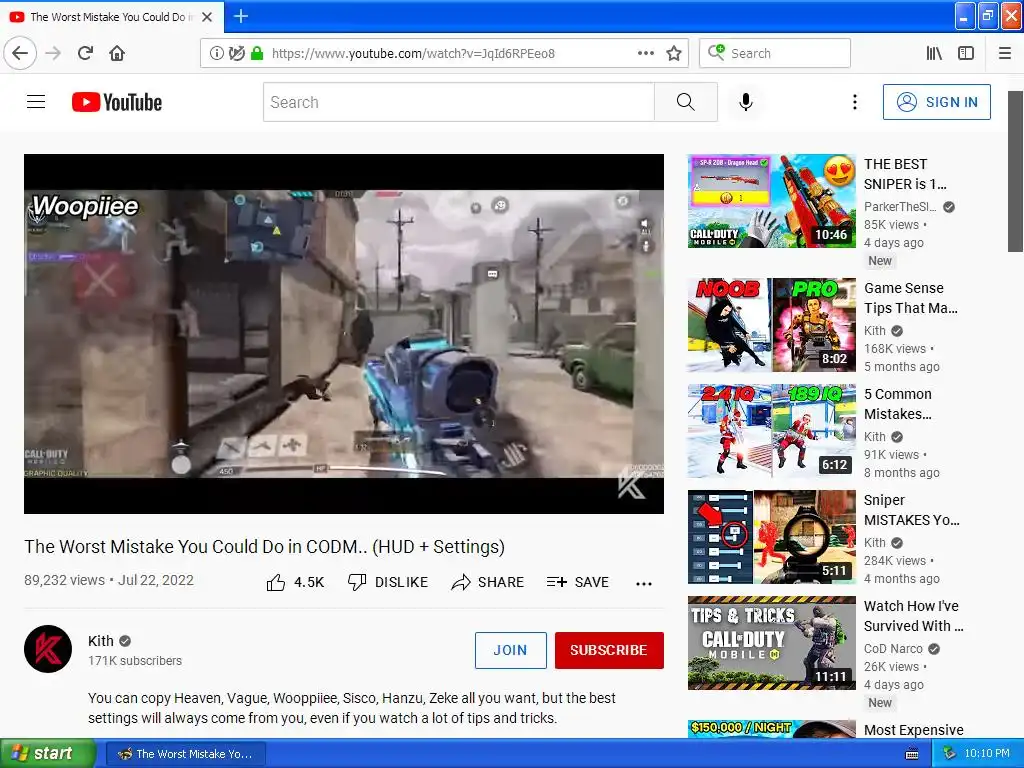Play the main CODM video player
The image size is (1024, 768).
click(x=344, y=334)
